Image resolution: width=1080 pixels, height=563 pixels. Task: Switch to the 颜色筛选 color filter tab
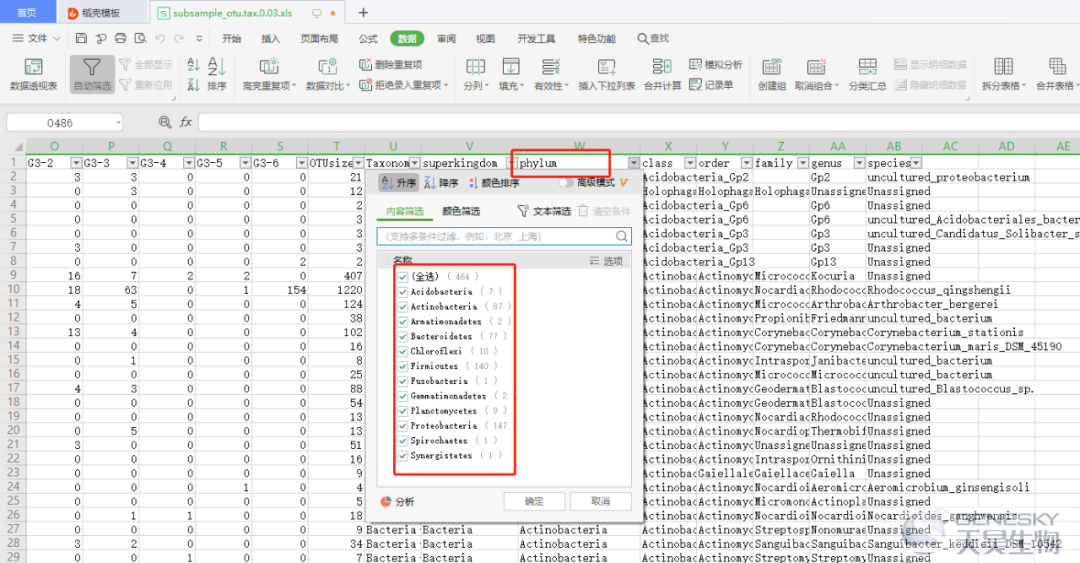[x=461, y=212]
